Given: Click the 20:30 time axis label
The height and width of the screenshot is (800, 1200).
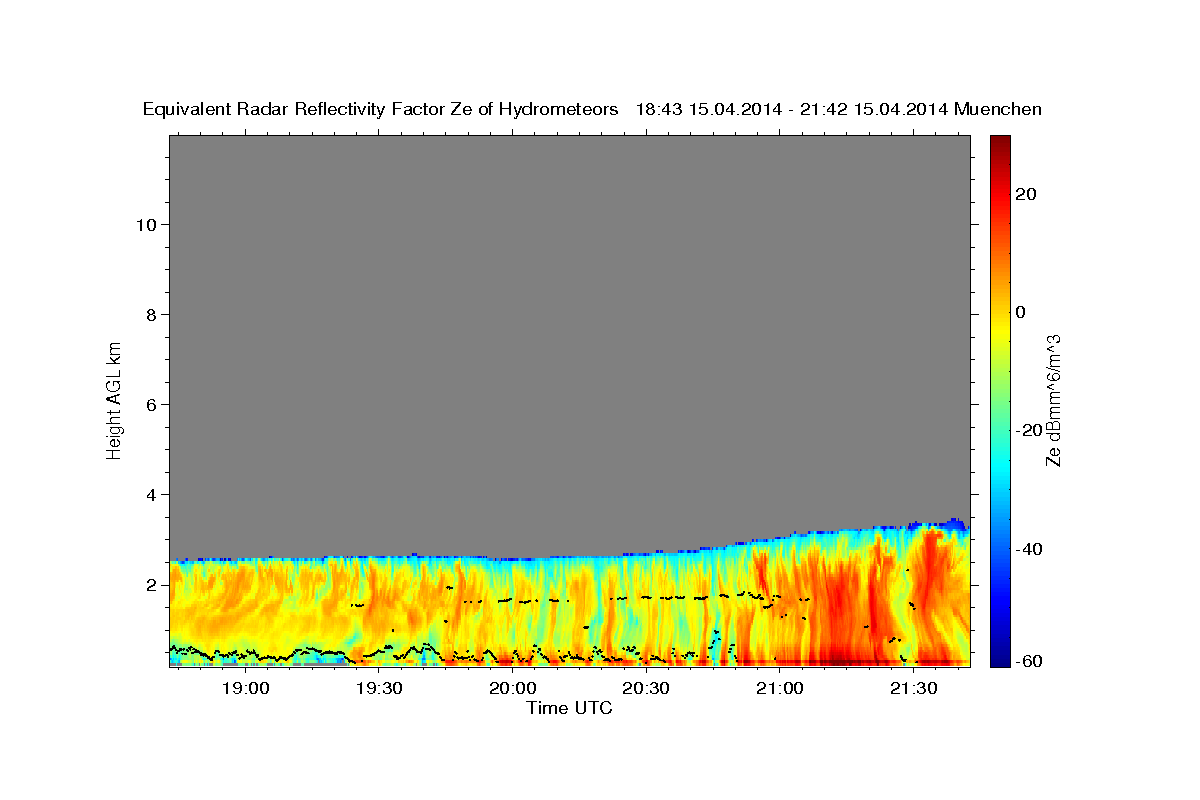Looking at the screenshot, I should click(646, 689).
